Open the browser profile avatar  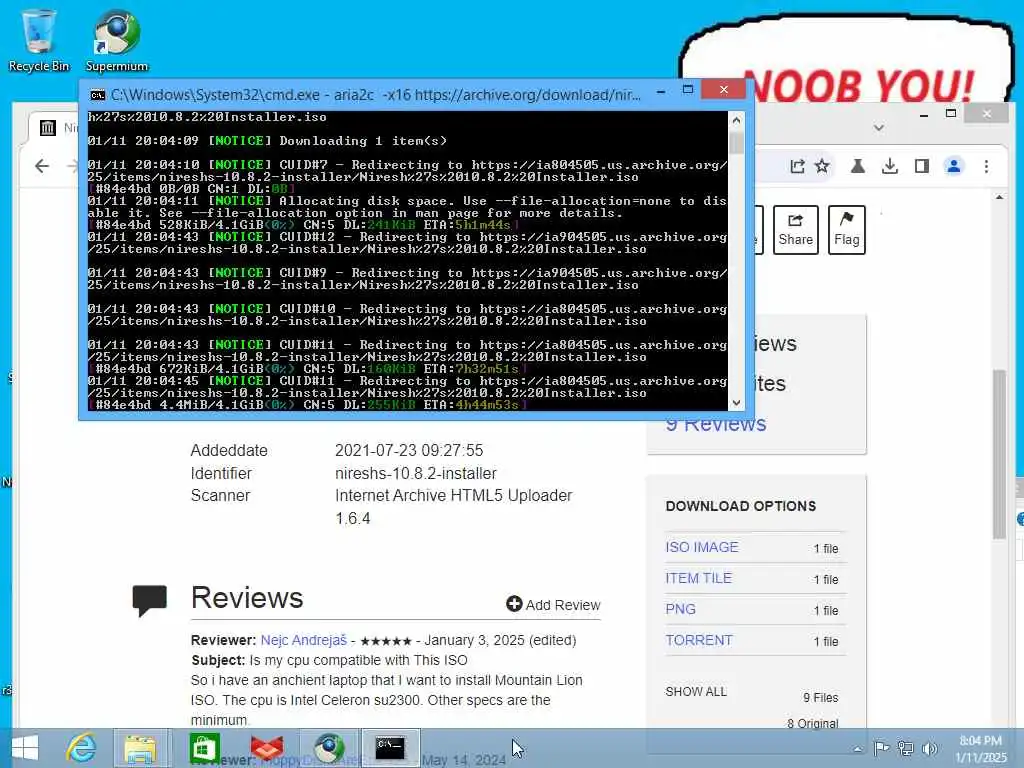tap(954, 167)
